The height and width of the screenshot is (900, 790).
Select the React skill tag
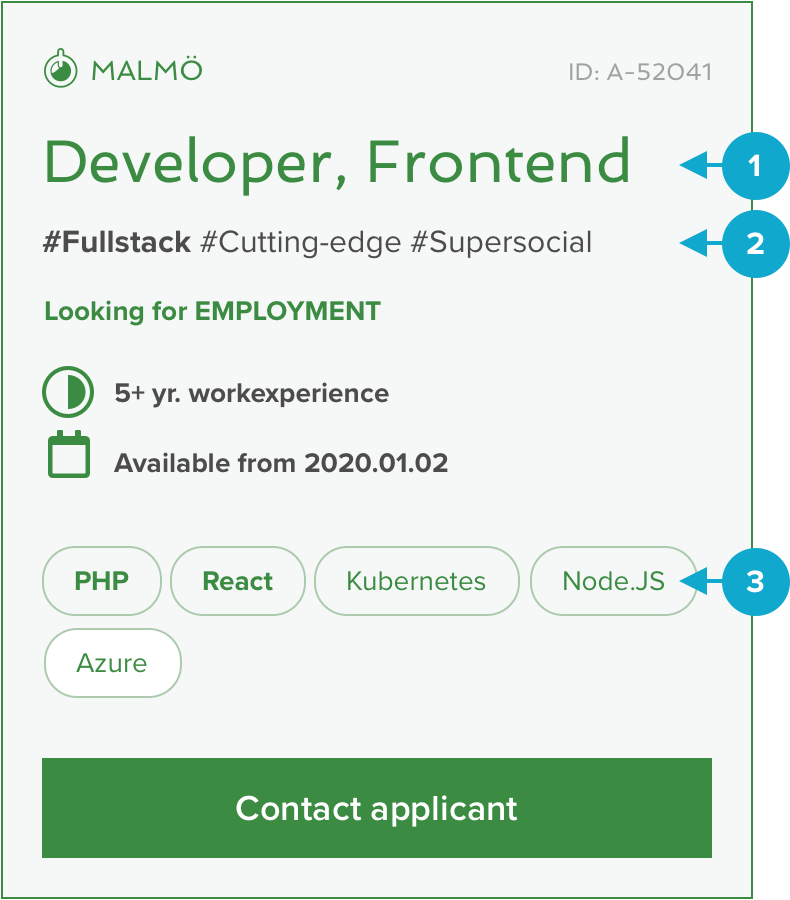point(238,581)
